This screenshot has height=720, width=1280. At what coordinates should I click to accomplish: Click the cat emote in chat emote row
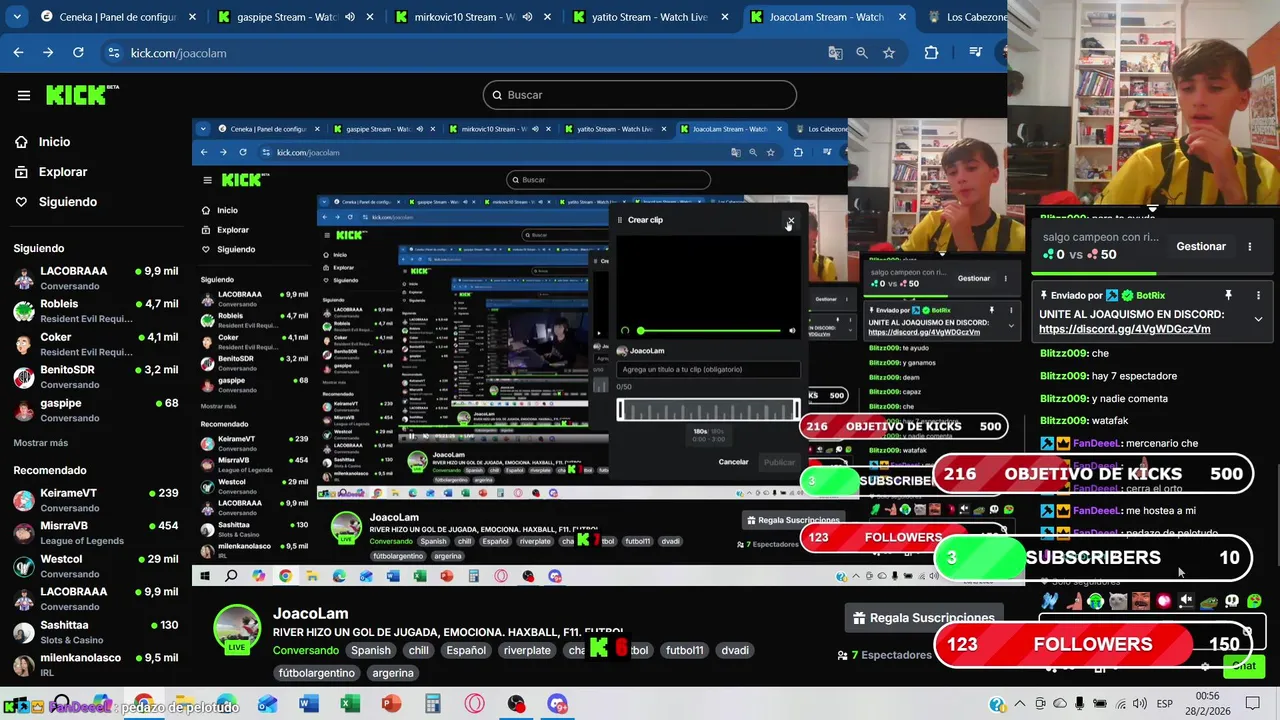click(x=1118, y=601)
